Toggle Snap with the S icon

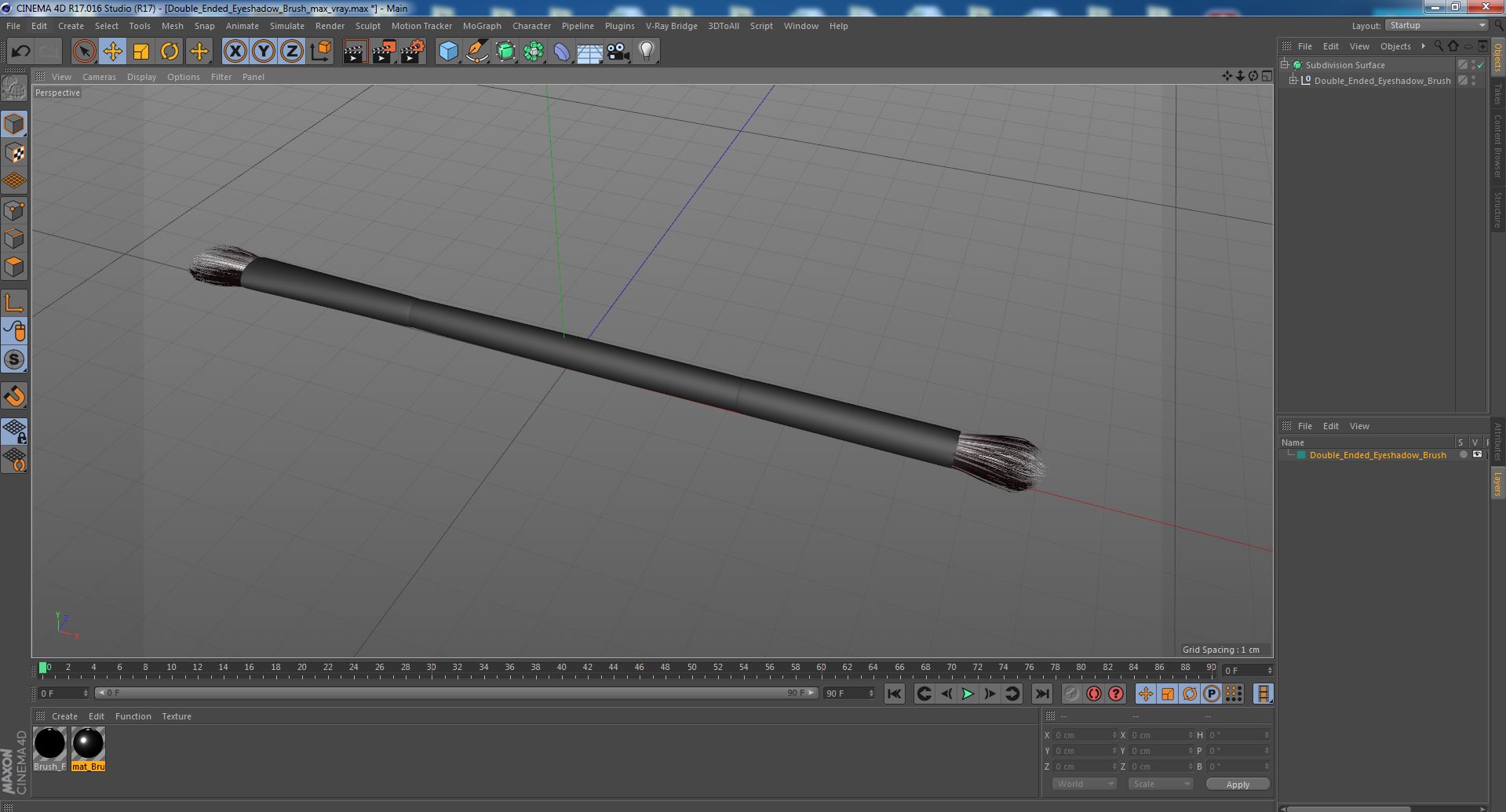pos(14,359)
